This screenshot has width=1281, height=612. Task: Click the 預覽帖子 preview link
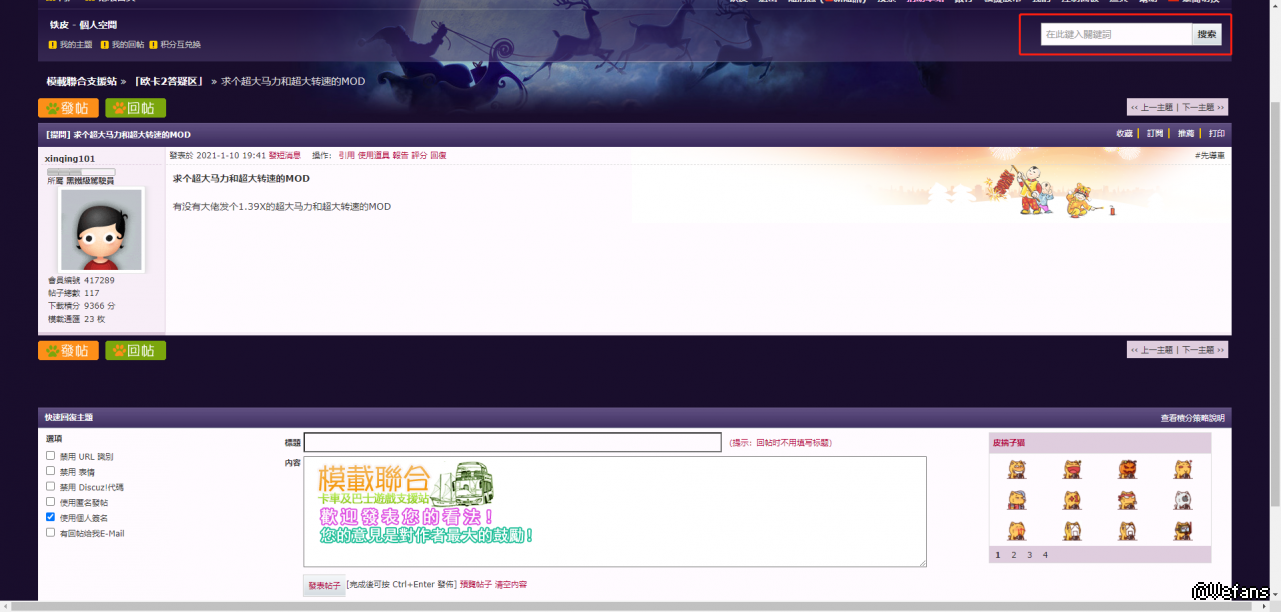pyautogui.click(x=476, y=584)
